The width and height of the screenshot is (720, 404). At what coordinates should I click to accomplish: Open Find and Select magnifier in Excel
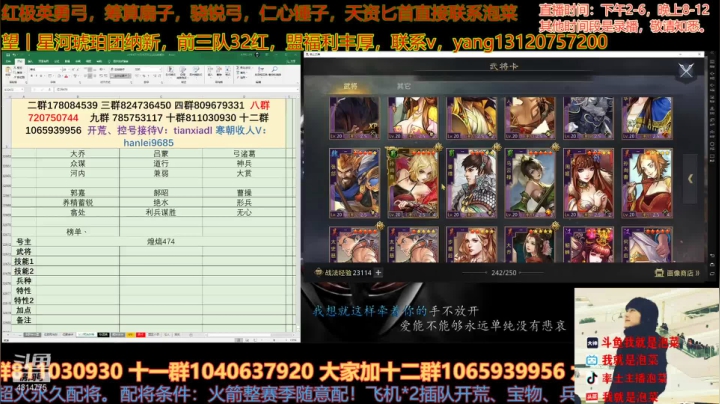pyautogui.click(x=275, y=71)
